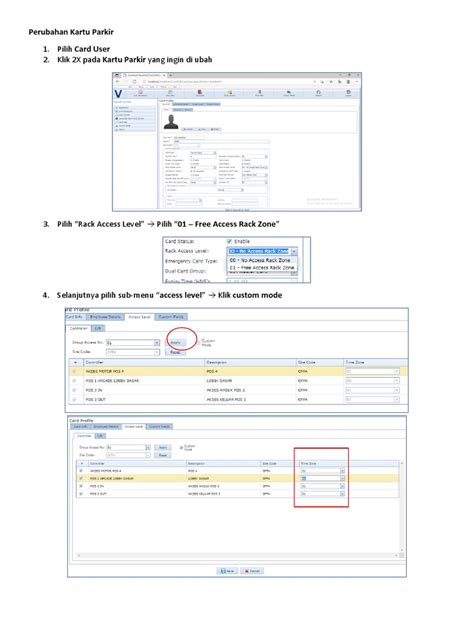The height and width of the screenshot is (632, 474).
Task: Toggle the Card Status Enable checkbox
Action: click(x=229, y=241)
